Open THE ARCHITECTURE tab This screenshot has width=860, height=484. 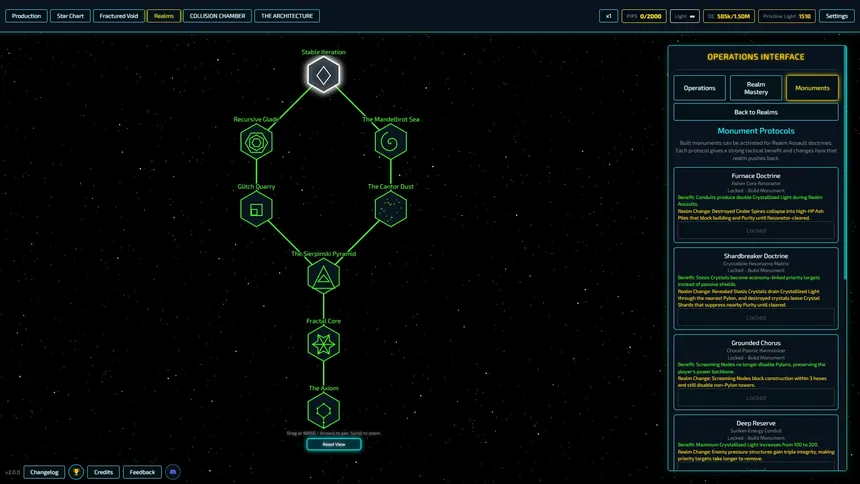tap(287, 16)
